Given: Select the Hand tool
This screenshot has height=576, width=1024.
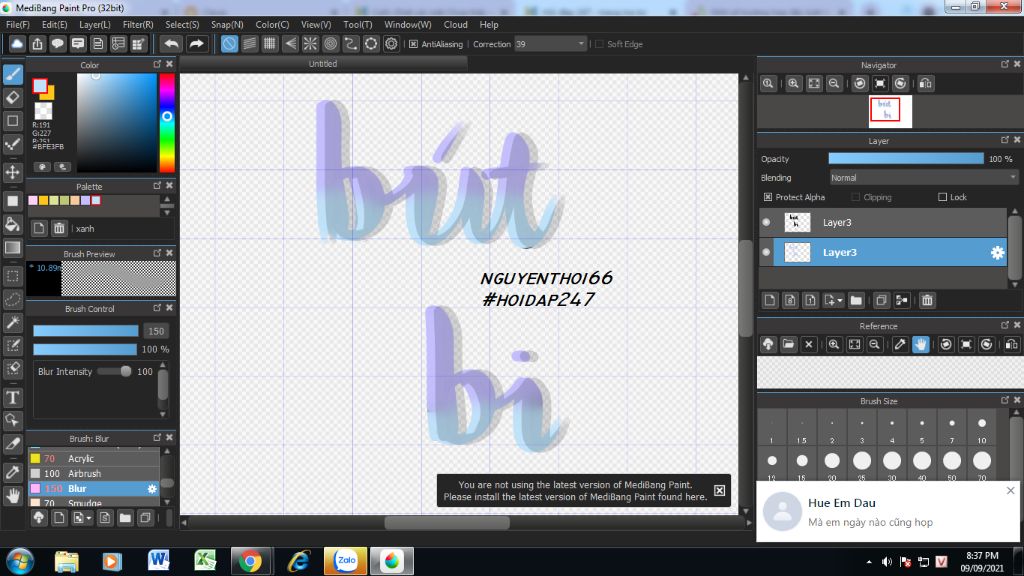Looking at the screenshot, I should [12, 496].
